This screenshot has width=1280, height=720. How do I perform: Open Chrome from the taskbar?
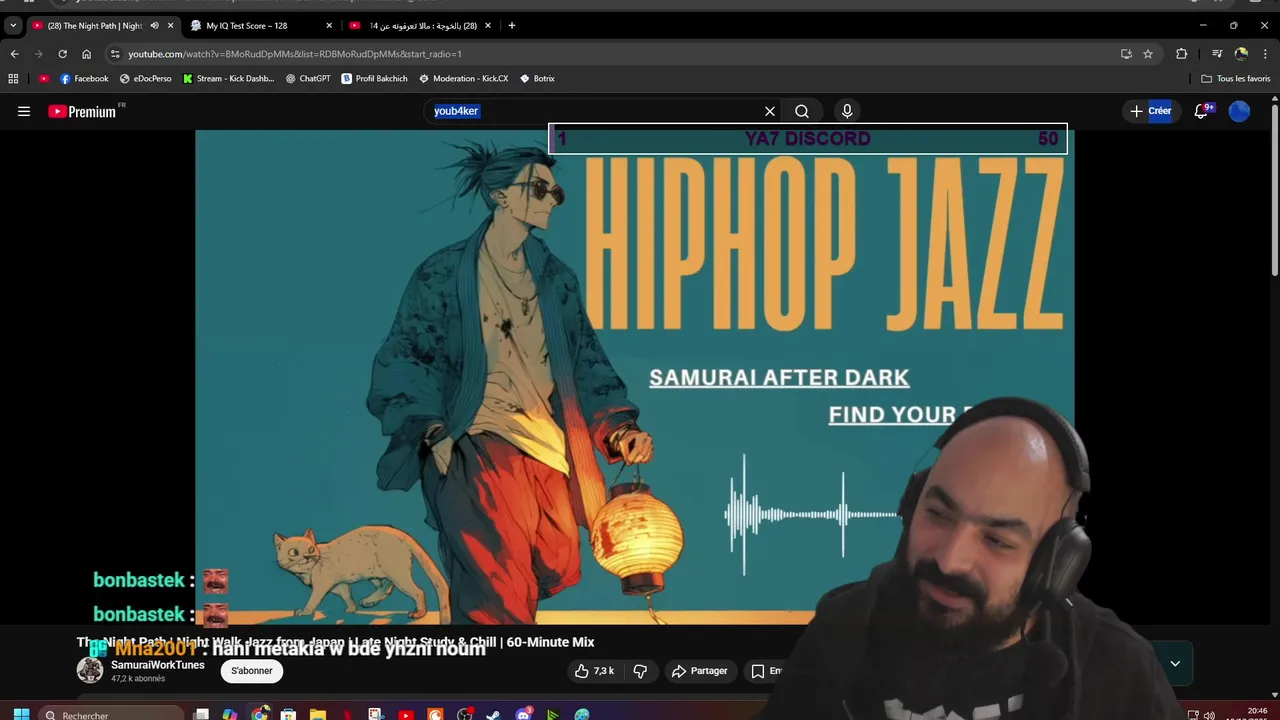tap(260, 714)
